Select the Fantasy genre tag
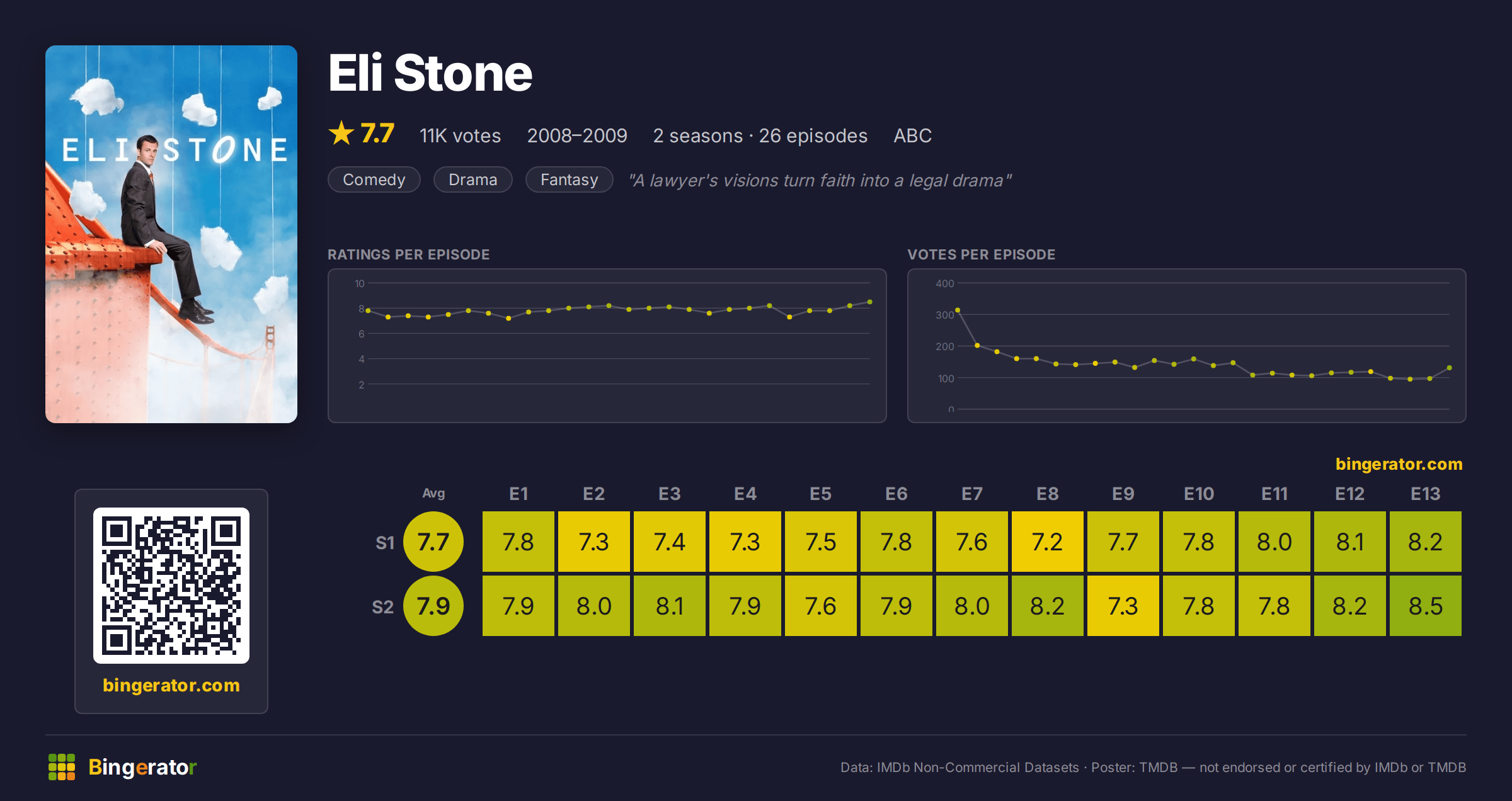 [570, 179]
